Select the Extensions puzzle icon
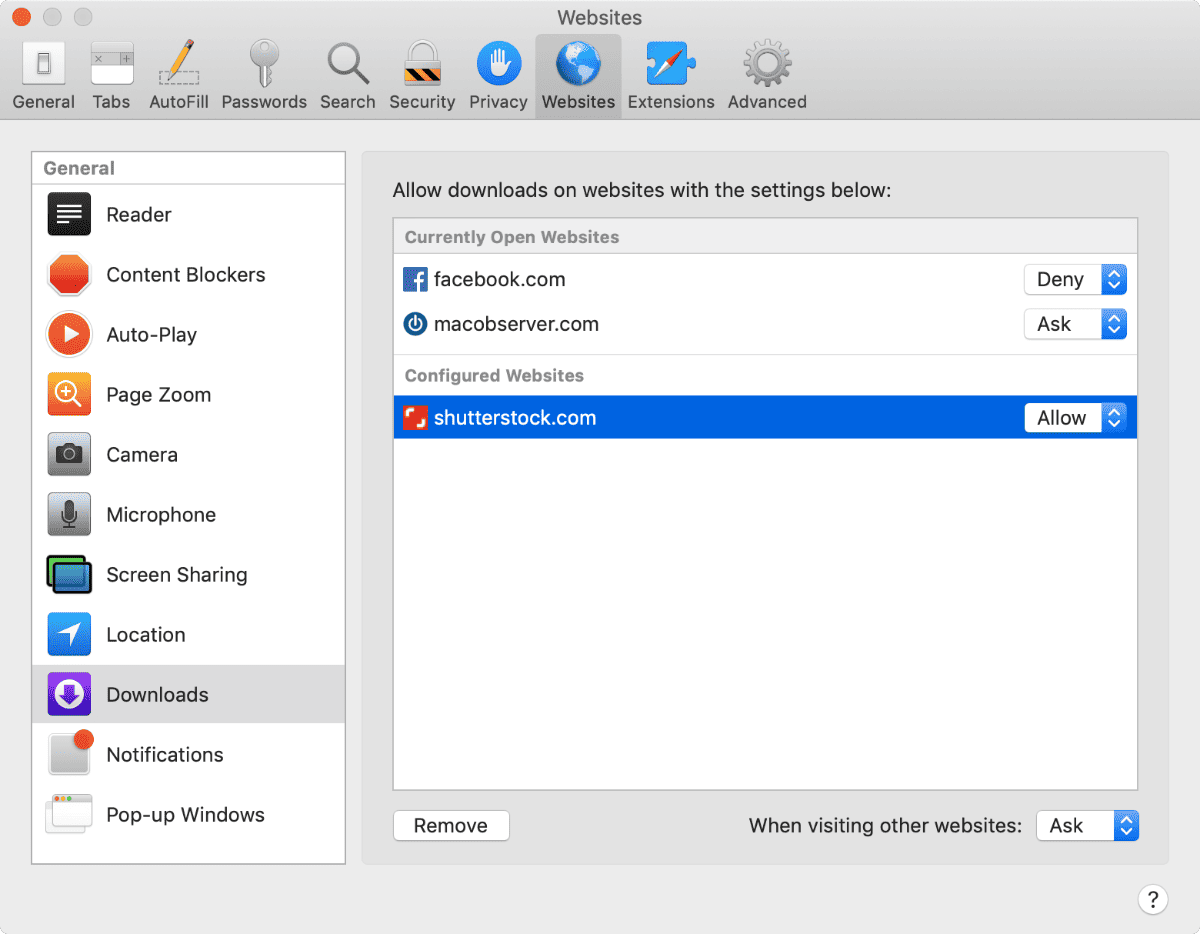The height and width of the screenshot is (934, 1200). (670, 76)
